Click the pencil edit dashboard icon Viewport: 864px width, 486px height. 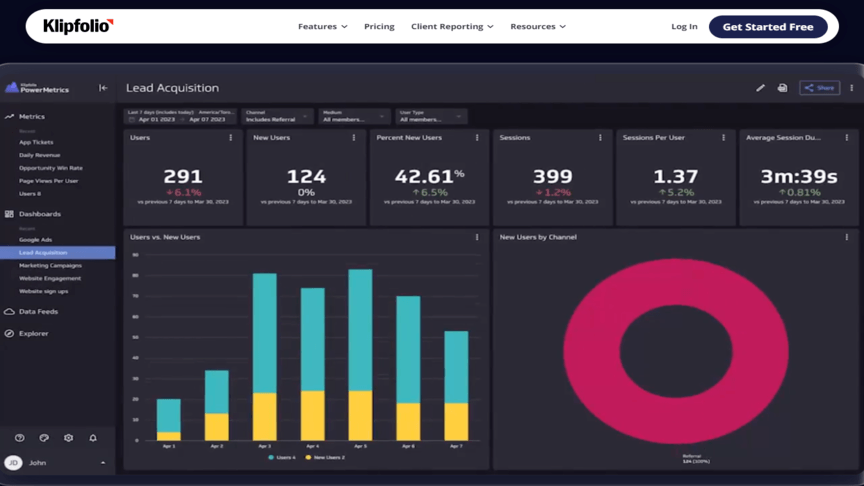(x=760, y=88)
